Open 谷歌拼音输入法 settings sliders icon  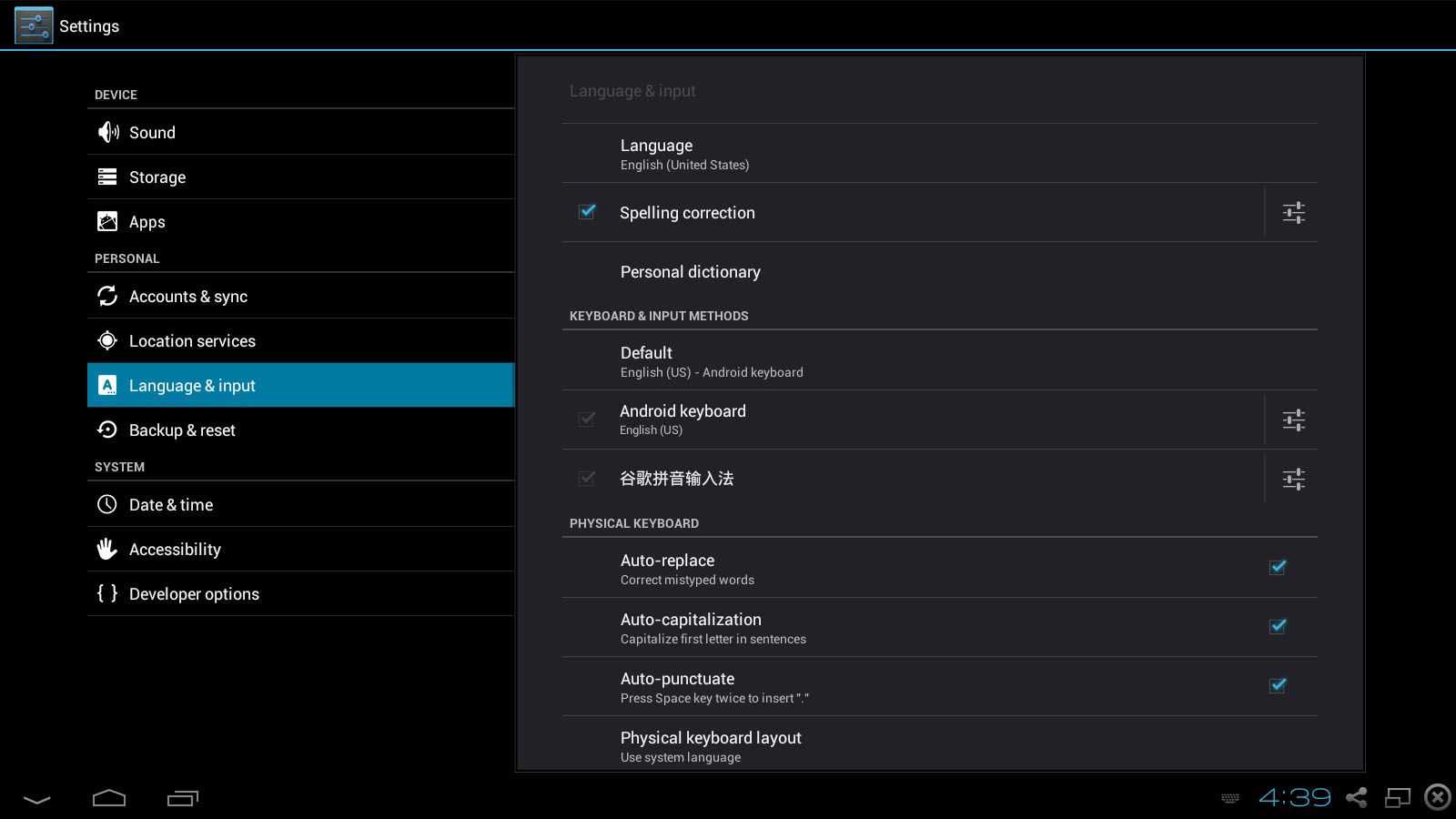[1293, 479]
